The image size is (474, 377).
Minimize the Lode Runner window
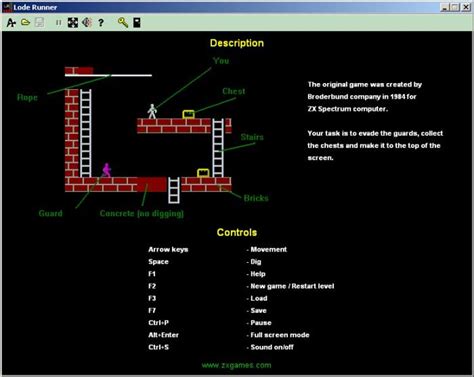(x=444, y=7)
